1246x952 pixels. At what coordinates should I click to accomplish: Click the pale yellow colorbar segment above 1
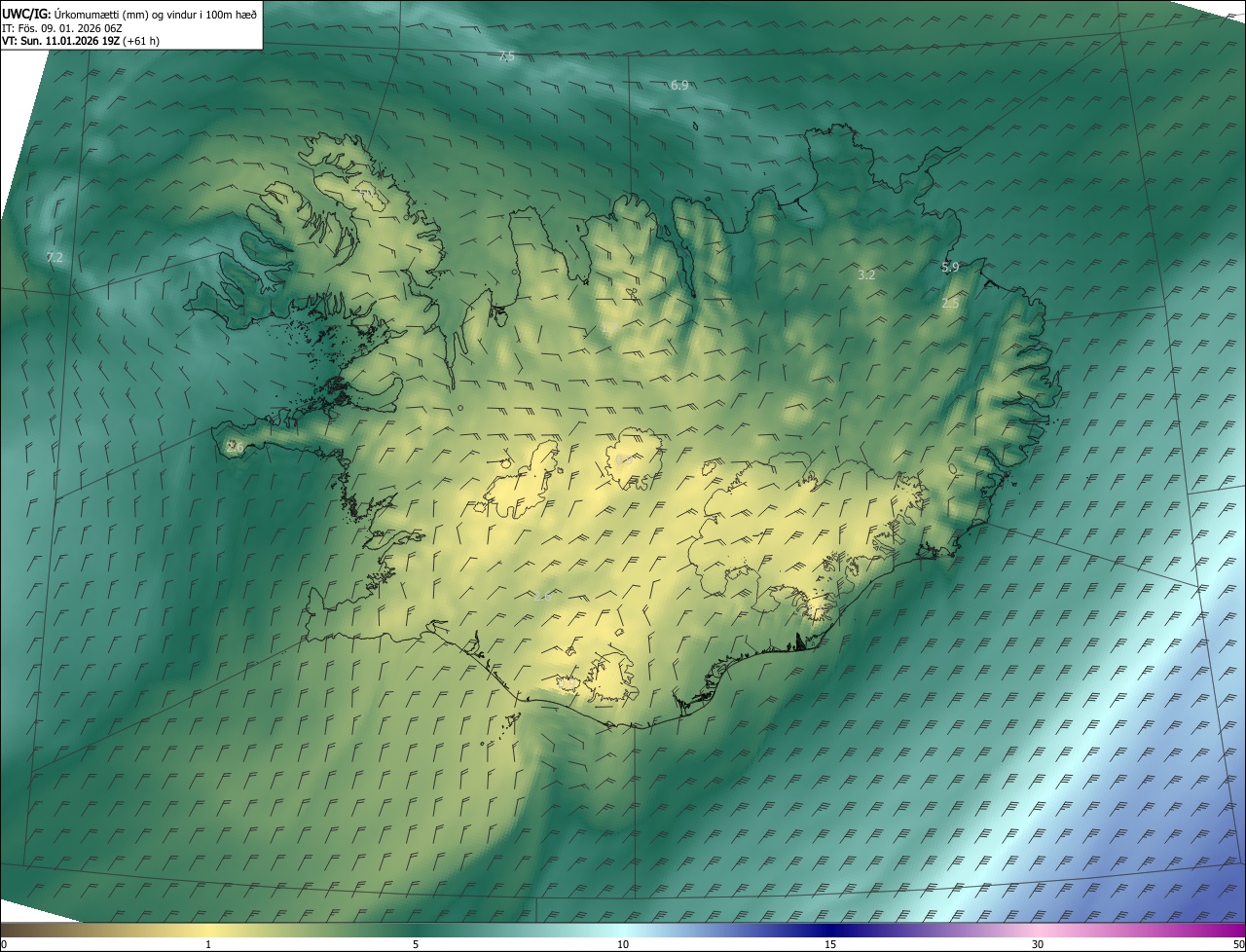click(x=208, y=930)
